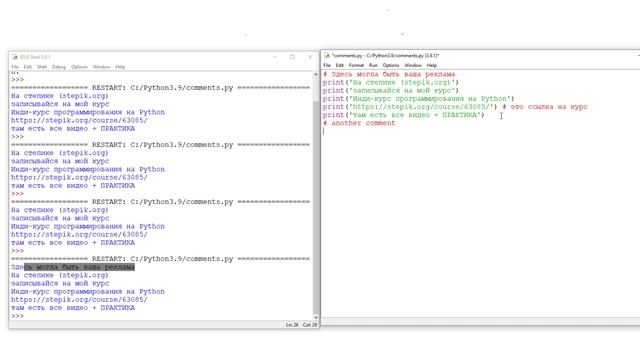Click the empty last line of the editor
Image resolution: width=640 pixels, height=360 pixels.
tap(480, 131)
